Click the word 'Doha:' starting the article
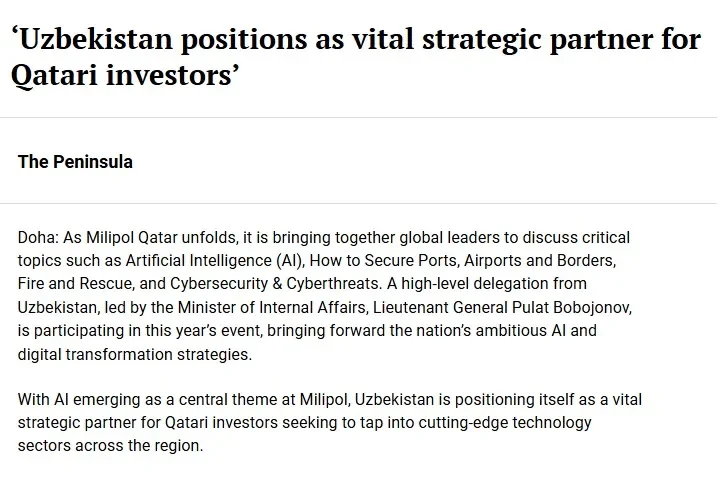Screen dimensions: 720x479 tap(38, 238)
